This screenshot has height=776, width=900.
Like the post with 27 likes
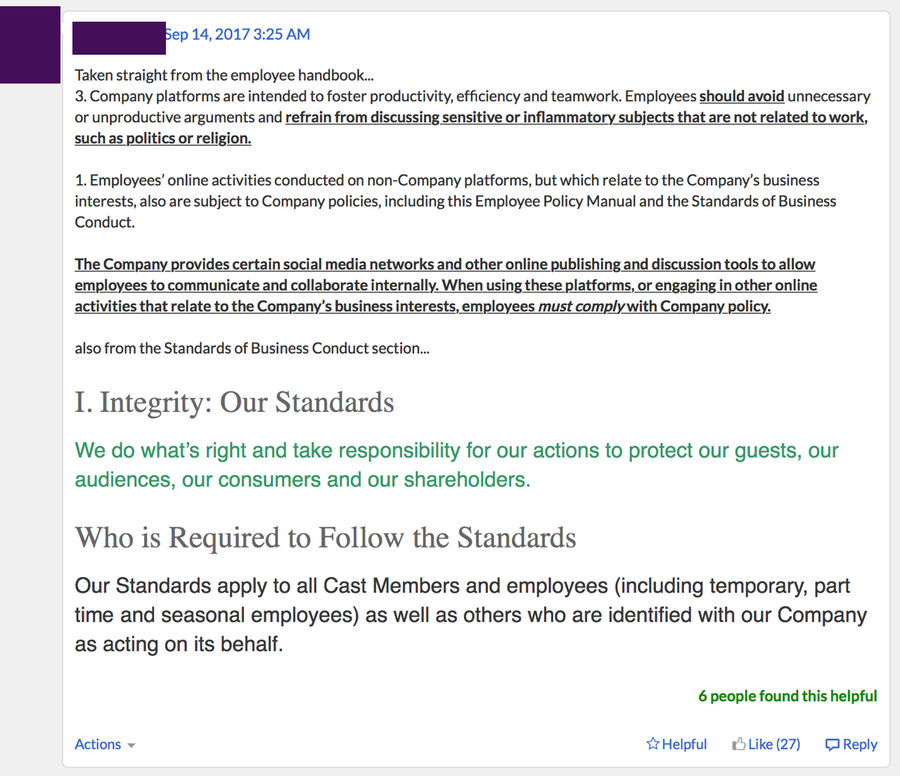click(766, 744)
